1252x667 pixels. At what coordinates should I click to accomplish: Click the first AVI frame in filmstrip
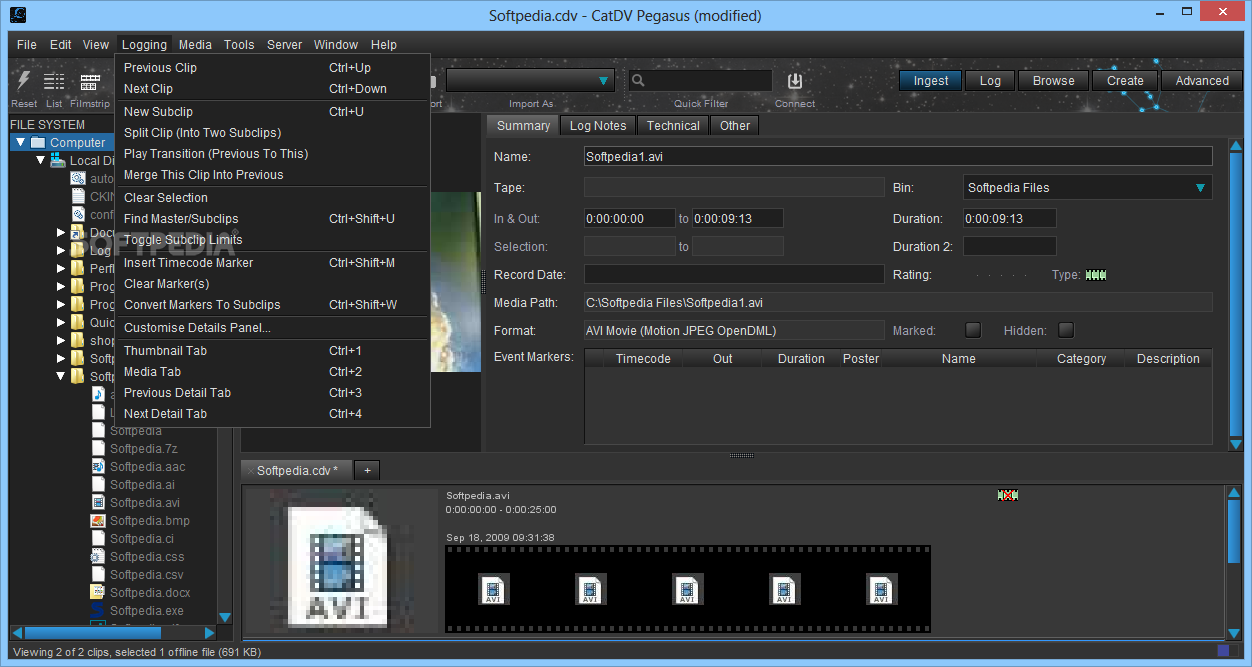tap(492, 589)
